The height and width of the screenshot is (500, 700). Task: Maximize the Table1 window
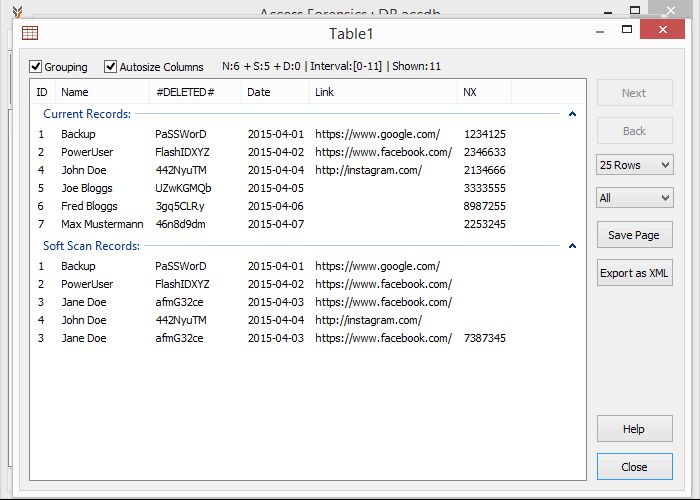(627, 30)
